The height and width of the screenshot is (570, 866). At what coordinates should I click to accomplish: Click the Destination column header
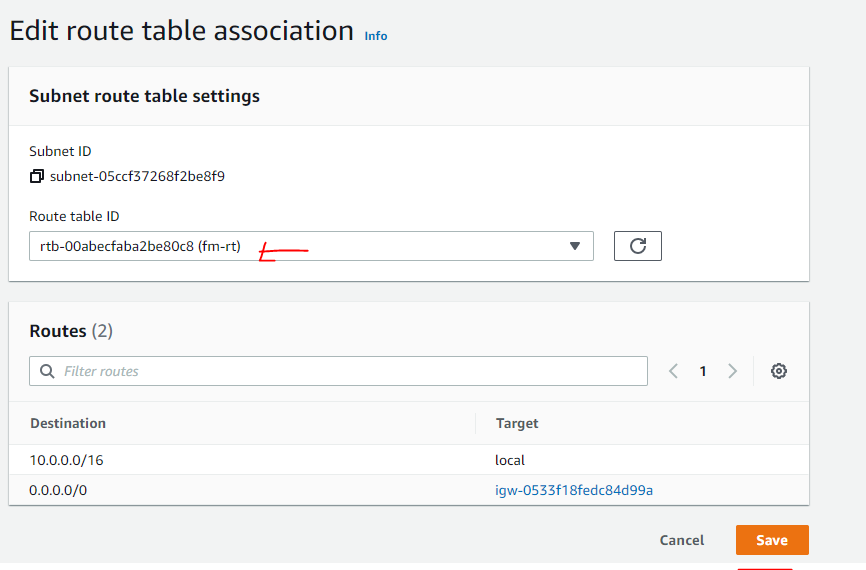coord(68,423)
